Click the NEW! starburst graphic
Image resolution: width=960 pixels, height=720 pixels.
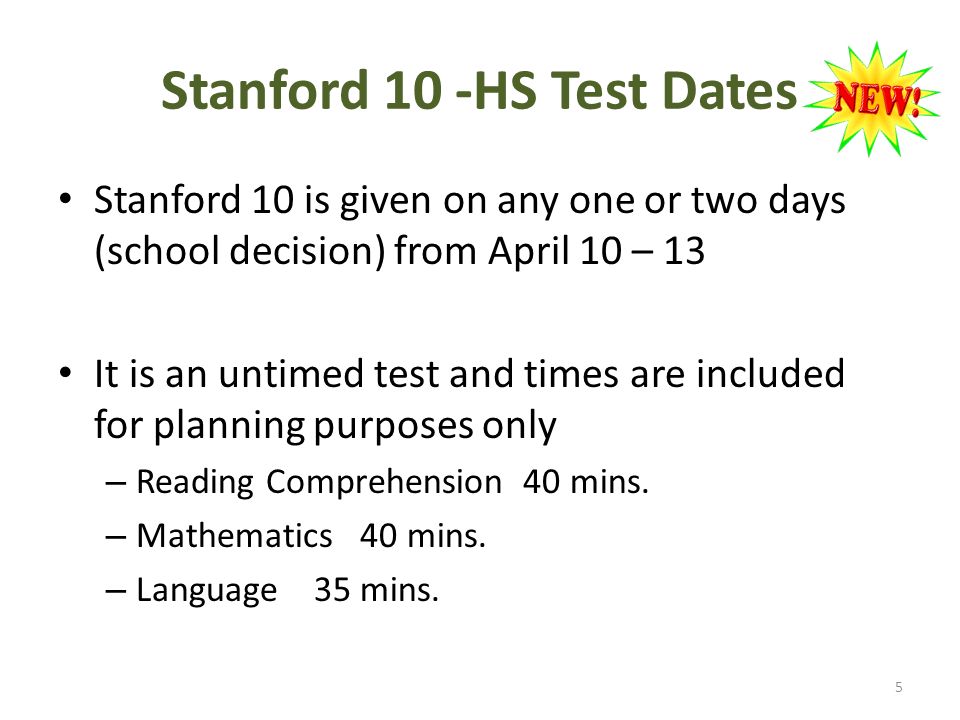click(872, 99)
